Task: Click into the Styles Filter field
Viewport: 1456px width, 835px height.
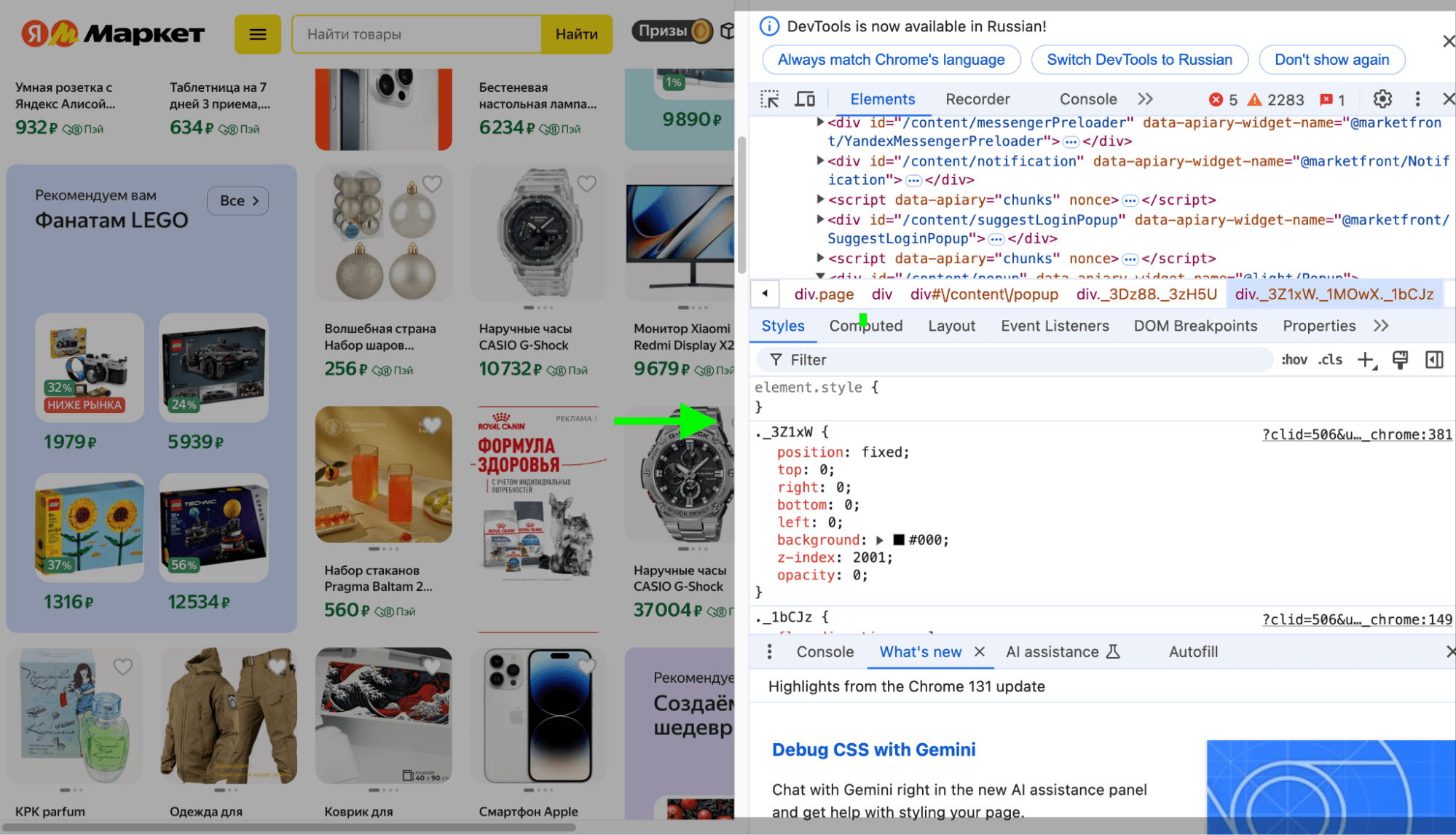Action: point(1014,360)
